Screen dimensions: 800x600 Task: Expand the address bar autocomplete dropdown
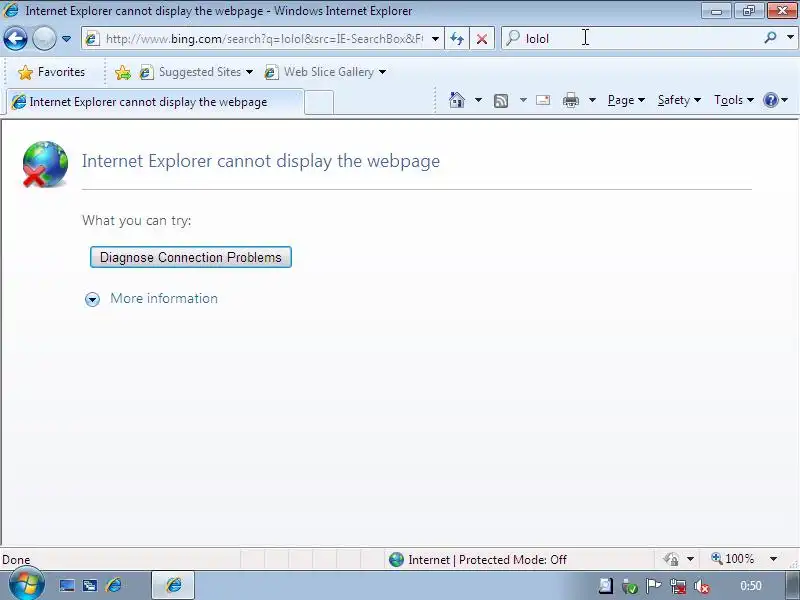[x=435, y=39]
